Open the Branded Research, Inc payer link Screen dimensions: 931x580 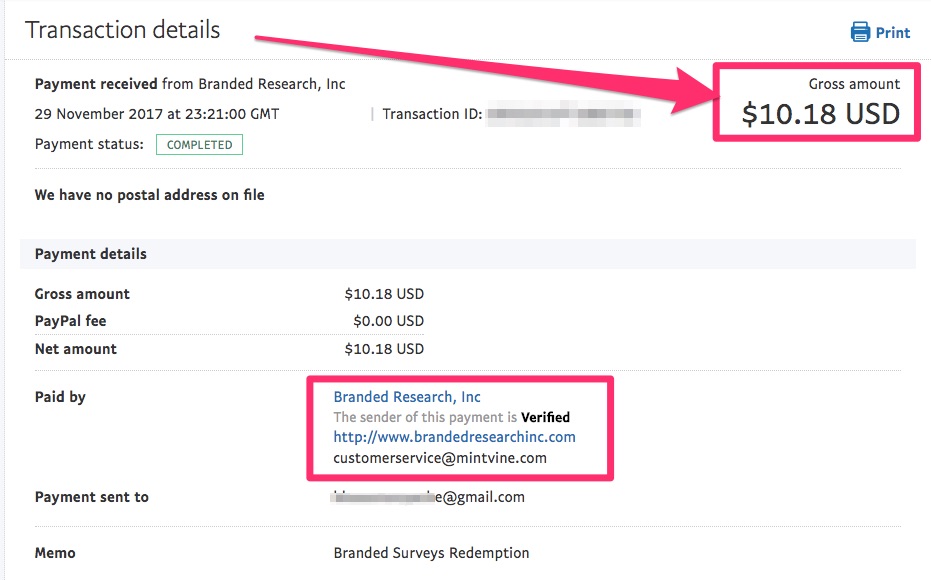coord(407,397)
